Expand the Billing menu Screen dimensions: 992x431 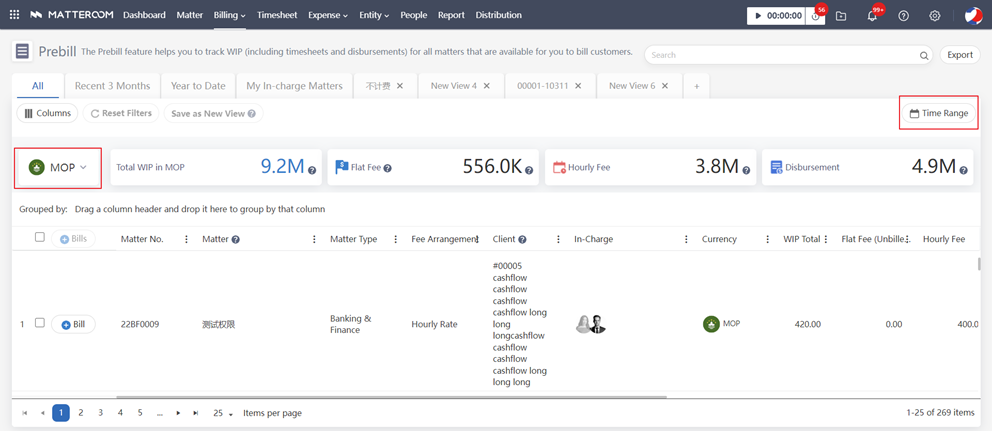(229, 15)
